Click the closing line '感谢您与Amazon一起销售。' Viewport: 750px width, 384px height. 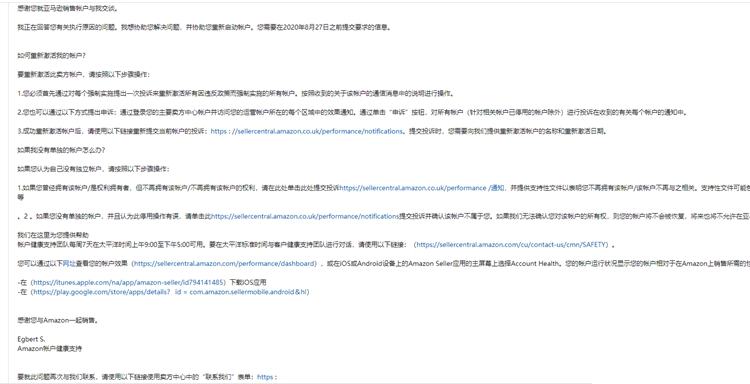point(58,320)
